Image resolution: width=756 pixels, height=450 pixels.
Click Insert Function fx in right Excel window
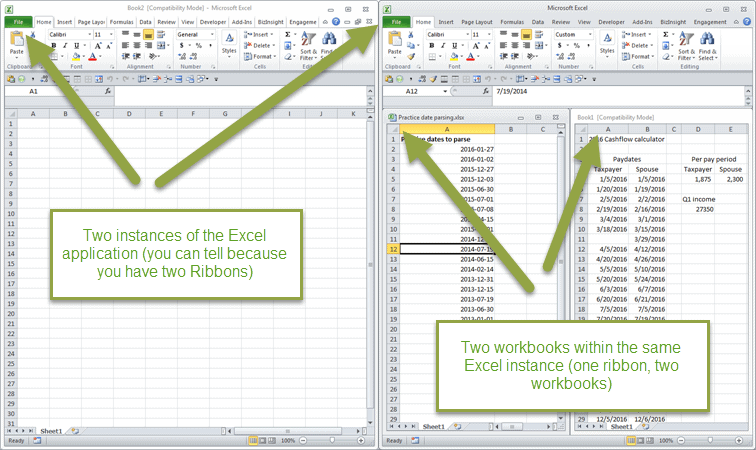click(486, 91)
